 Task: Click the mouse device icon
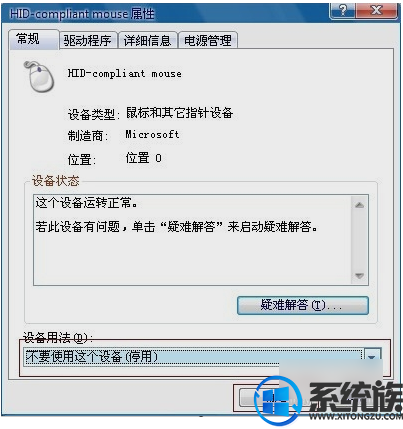tap(39, 77)
